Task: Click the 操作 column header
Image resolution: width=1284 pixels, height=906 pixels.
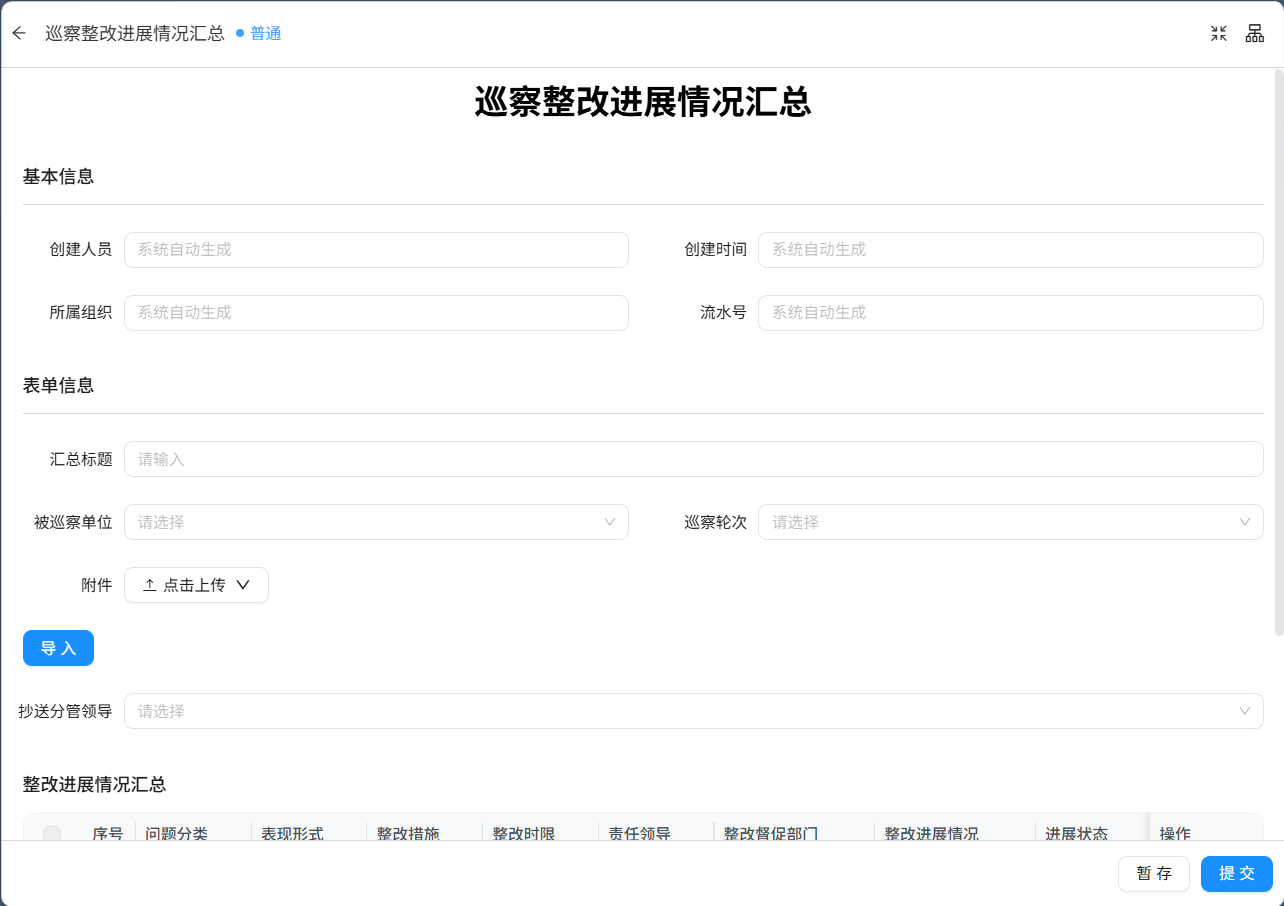Action: point(1175,833)
